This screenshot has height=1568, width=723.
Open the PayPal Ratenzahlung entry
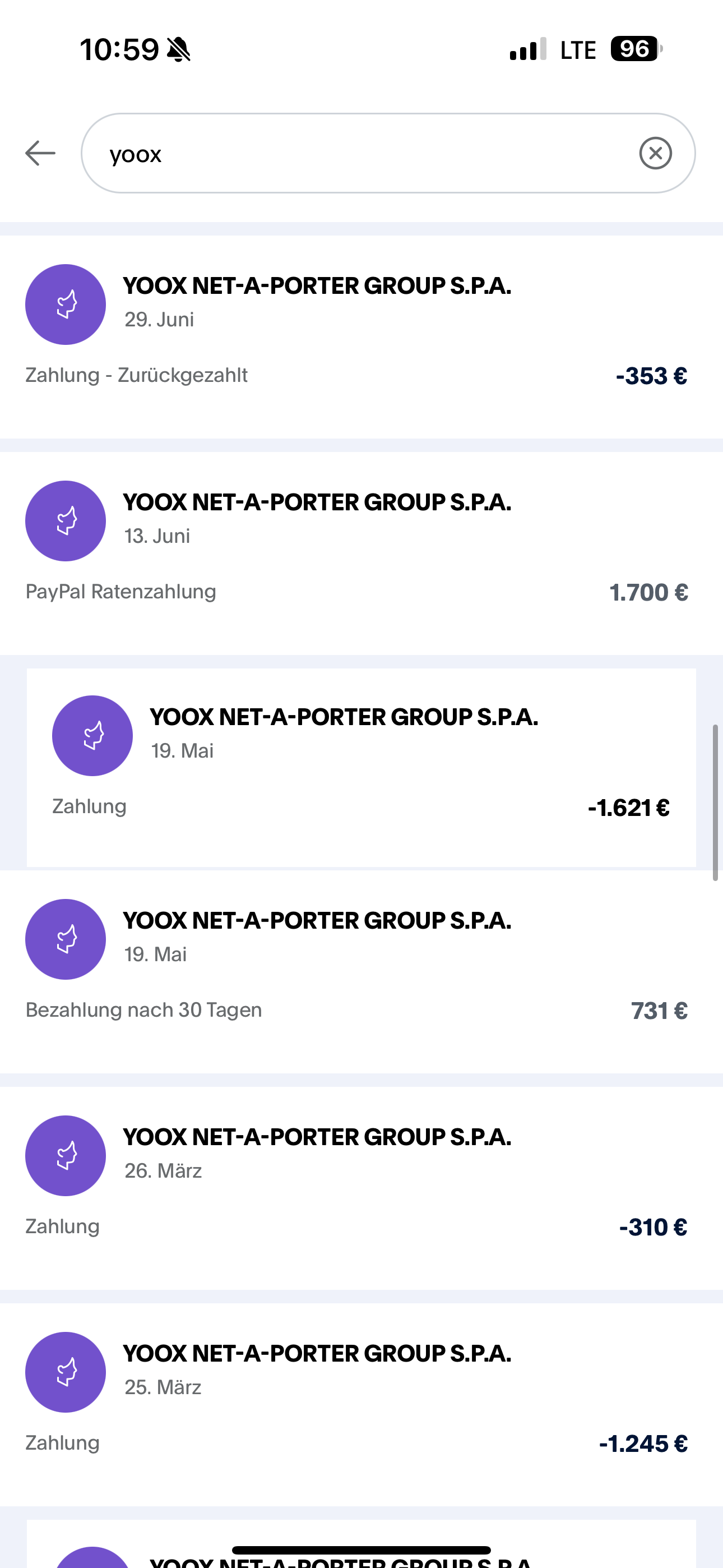click(121, 592)
